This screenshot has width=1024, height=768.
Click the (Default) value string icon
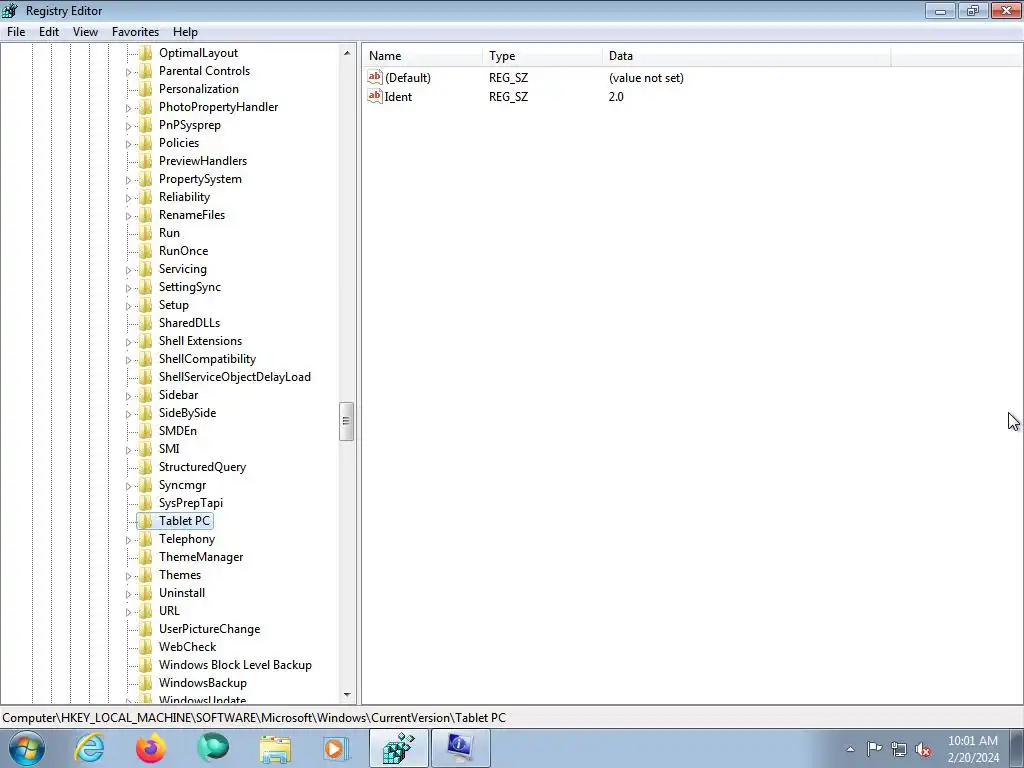coord(375,77)
